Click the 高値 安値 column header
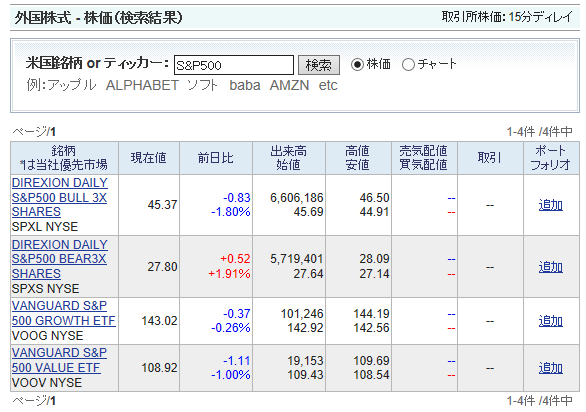This screenshot has height=412, width=586. click(x=358, y=158)
